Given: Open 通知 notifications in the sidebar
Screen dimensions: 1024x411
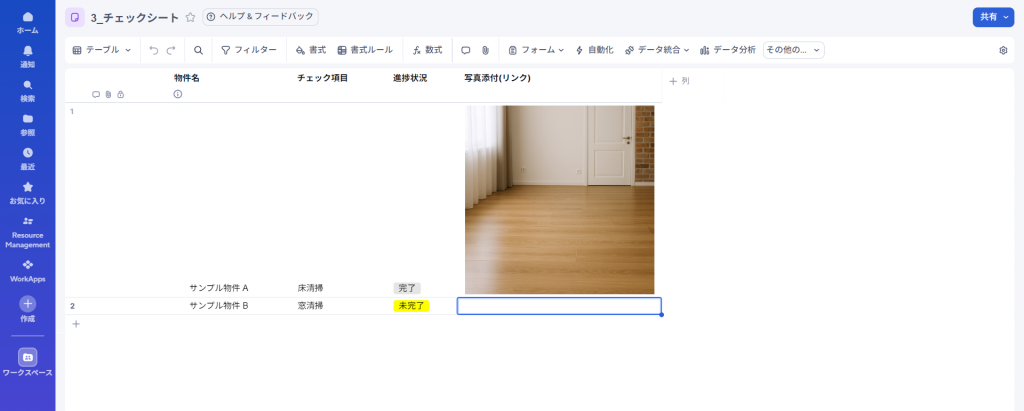Looking at the screenshot, I should pyautogui.click(x=27, y=56).
